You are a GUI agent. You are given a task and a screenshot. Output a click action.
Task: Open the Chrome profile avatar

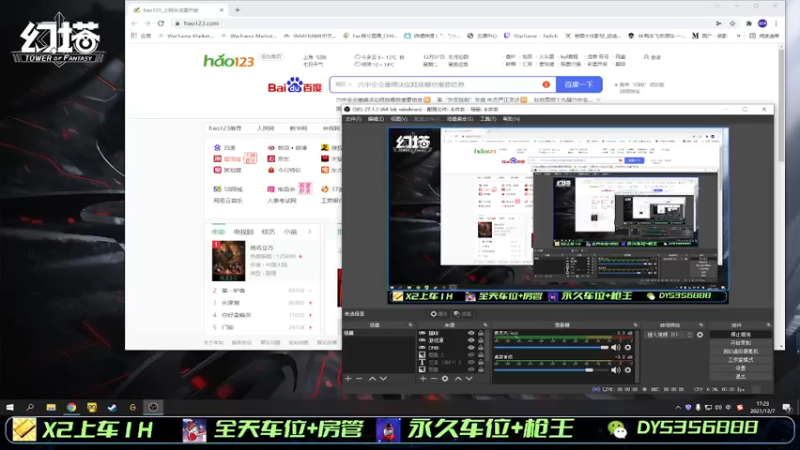[x=762, y=23]
